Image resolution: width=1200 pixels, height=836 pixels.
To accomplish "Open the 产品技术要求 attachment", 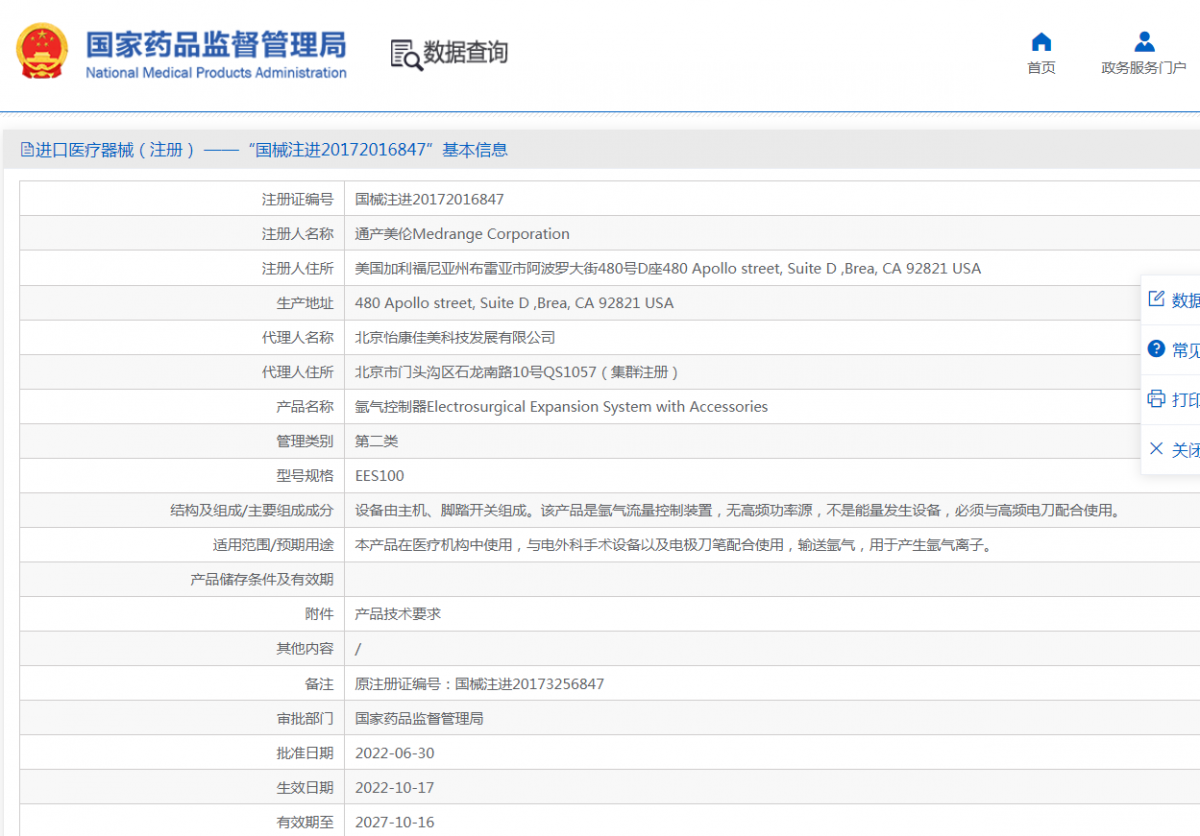I will pos(398,614).
